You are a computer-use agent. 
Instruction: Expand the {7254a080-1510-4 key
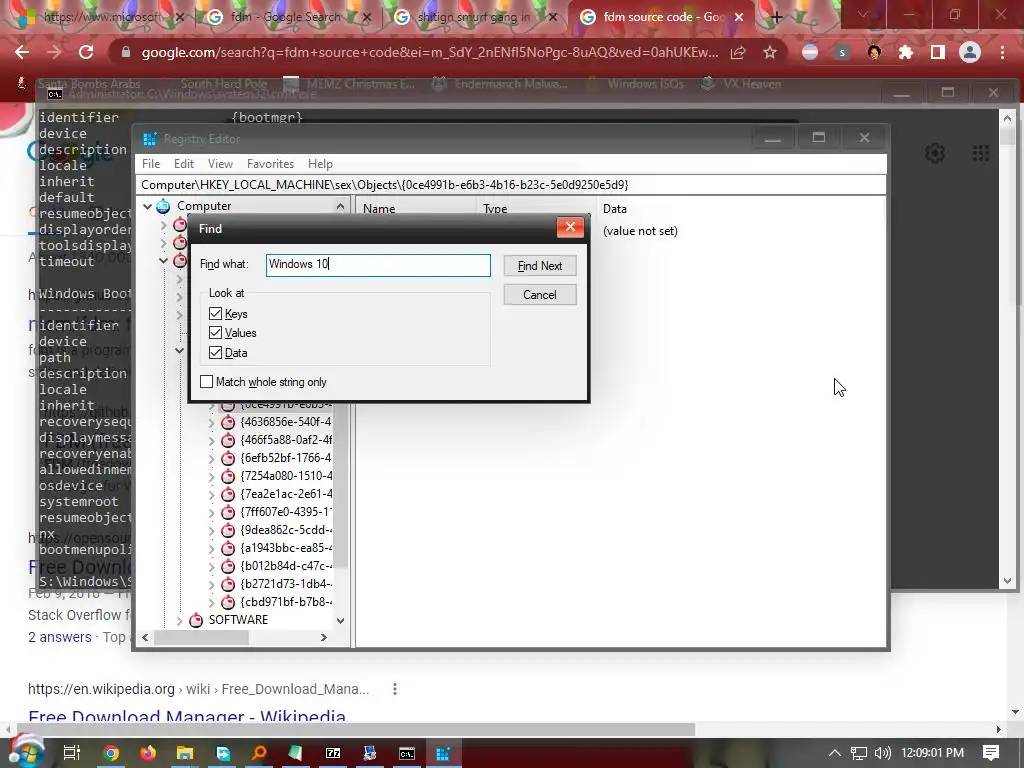click(x=211, y=477)
